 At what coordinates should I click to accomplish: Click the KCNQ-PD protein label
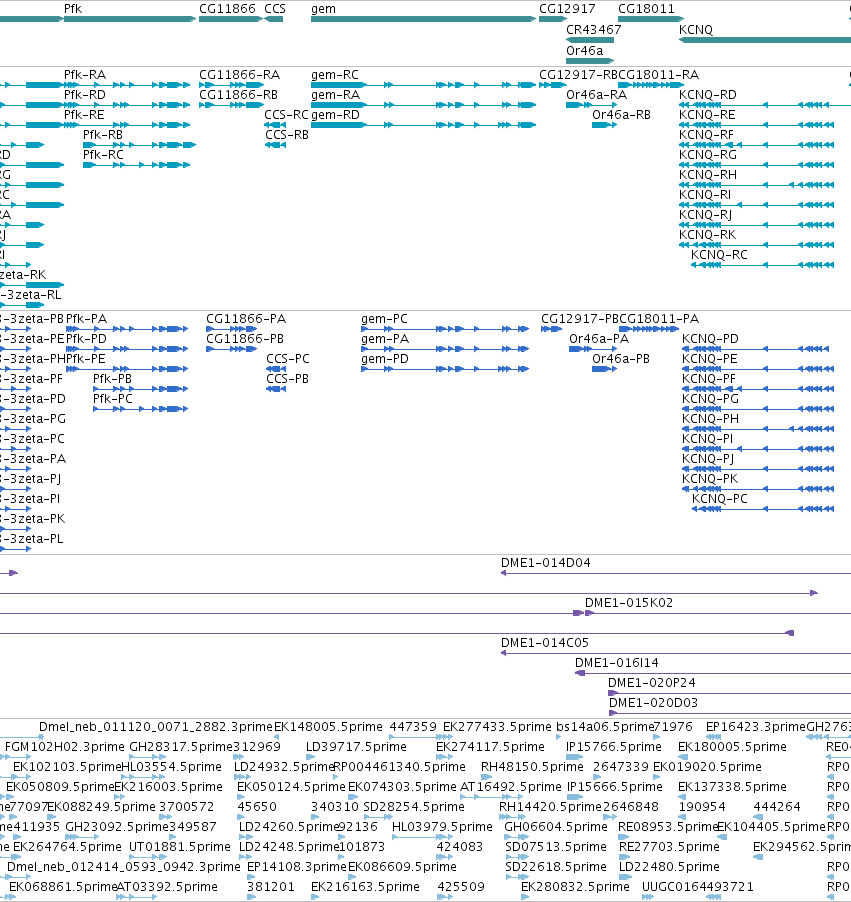tap(710, 339)
